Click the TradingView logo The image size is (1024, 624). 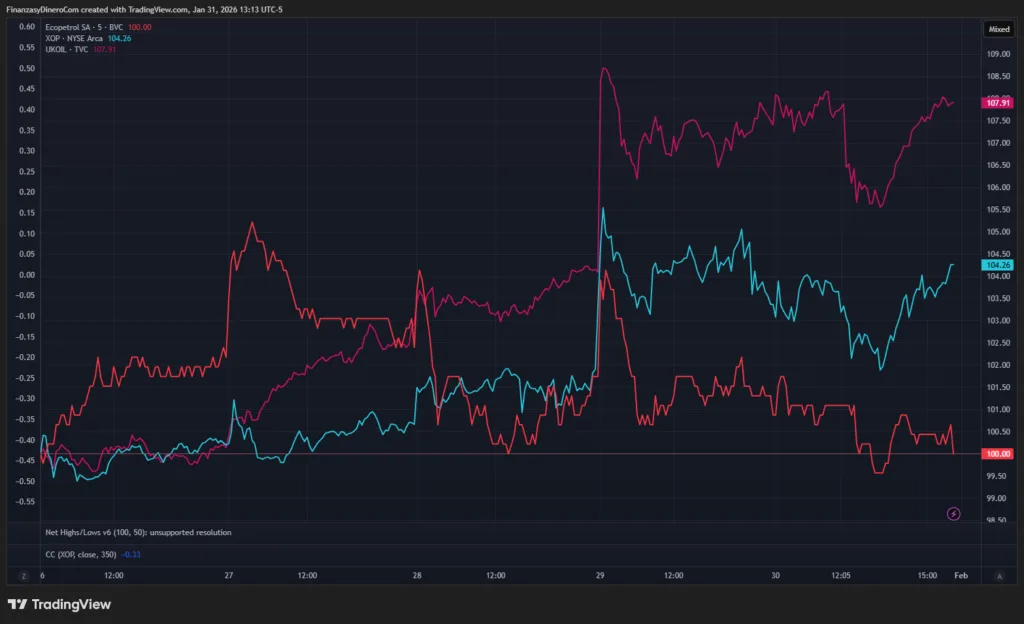59,604
